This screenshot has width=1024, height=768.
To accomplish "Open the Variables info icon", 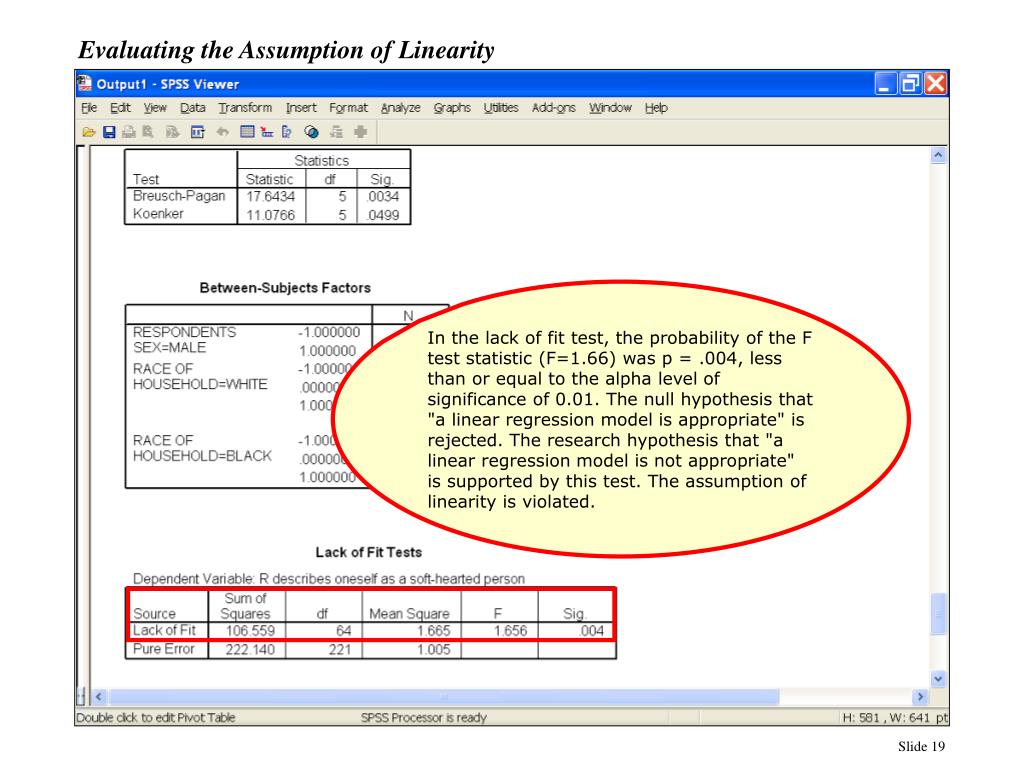I will [x=287, y=132].
